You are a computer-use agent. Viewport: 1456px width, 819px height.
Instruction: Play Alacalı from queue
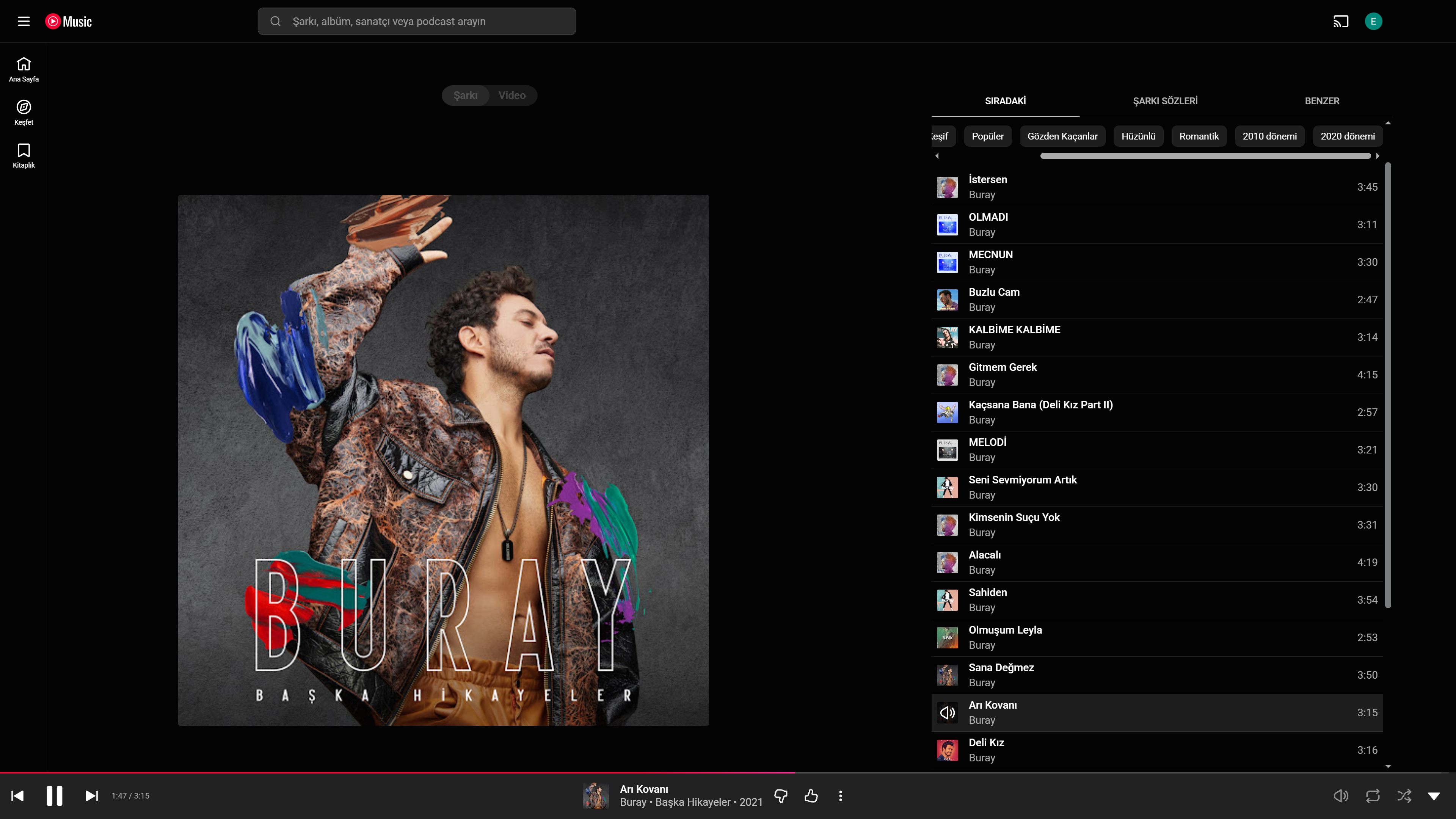pos(1157,562)
